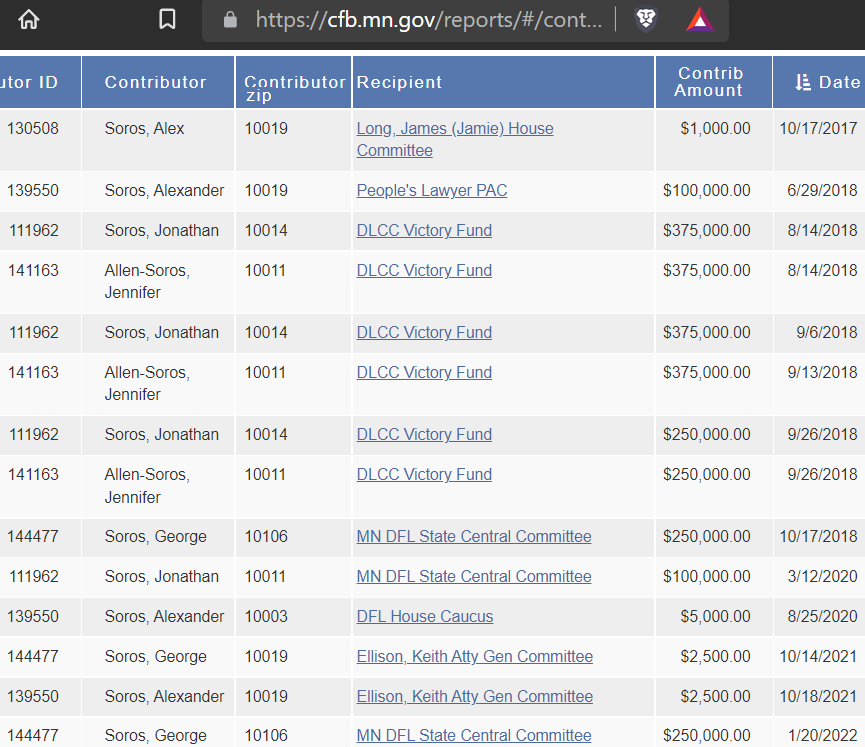This screenshot has height=747, width=865.
Task: Select Soros, George in the 10/14/2021 row
Action: click(156, 657)
